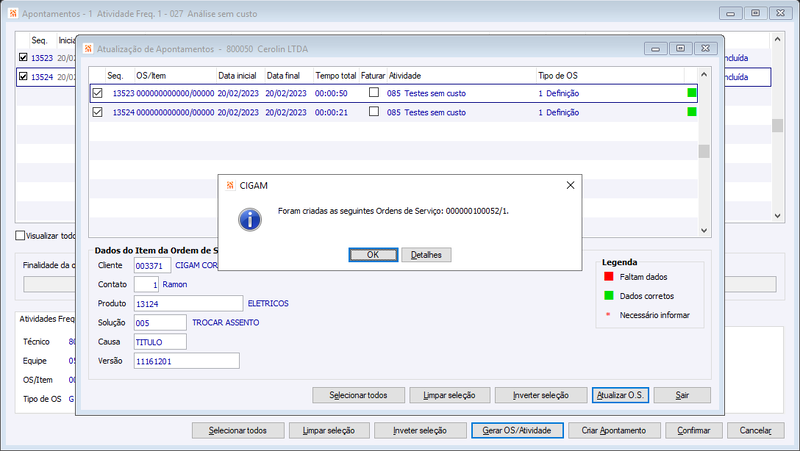Toggle the 13524 checkbox in the back Apontamentos window

point(23,77)
